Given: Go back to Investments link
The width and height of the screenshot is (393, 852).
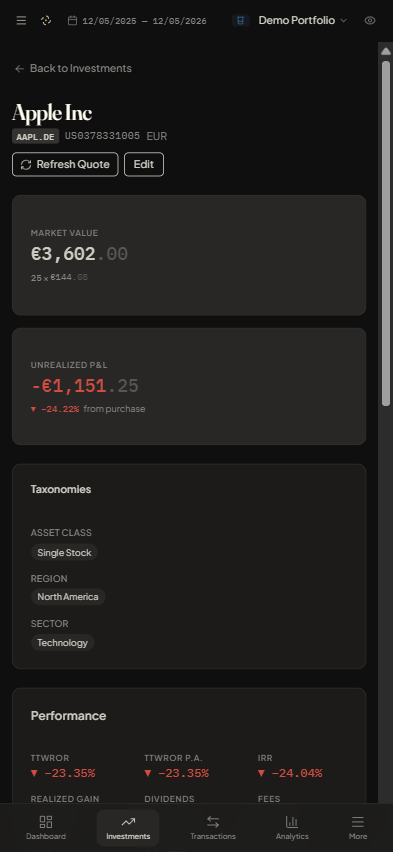Looking at the screenshot, I should (73, 68).
